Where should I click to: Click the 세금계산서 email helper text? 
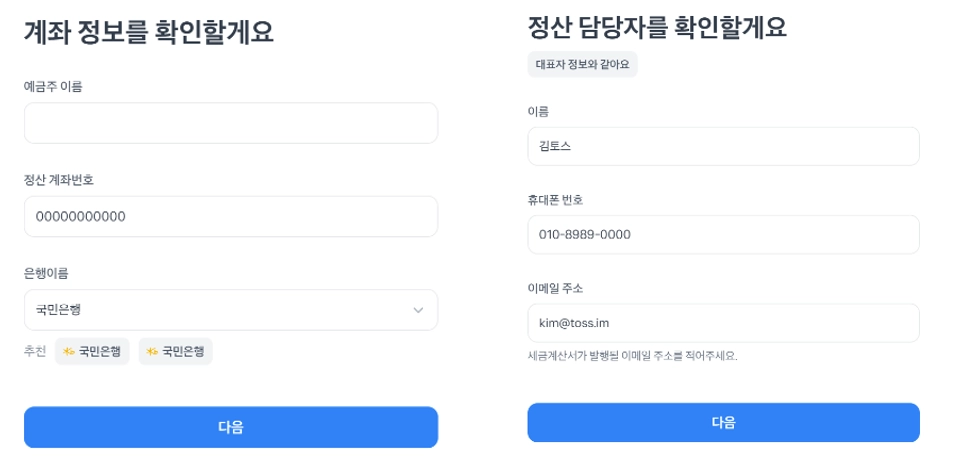(x=632, y=355)
